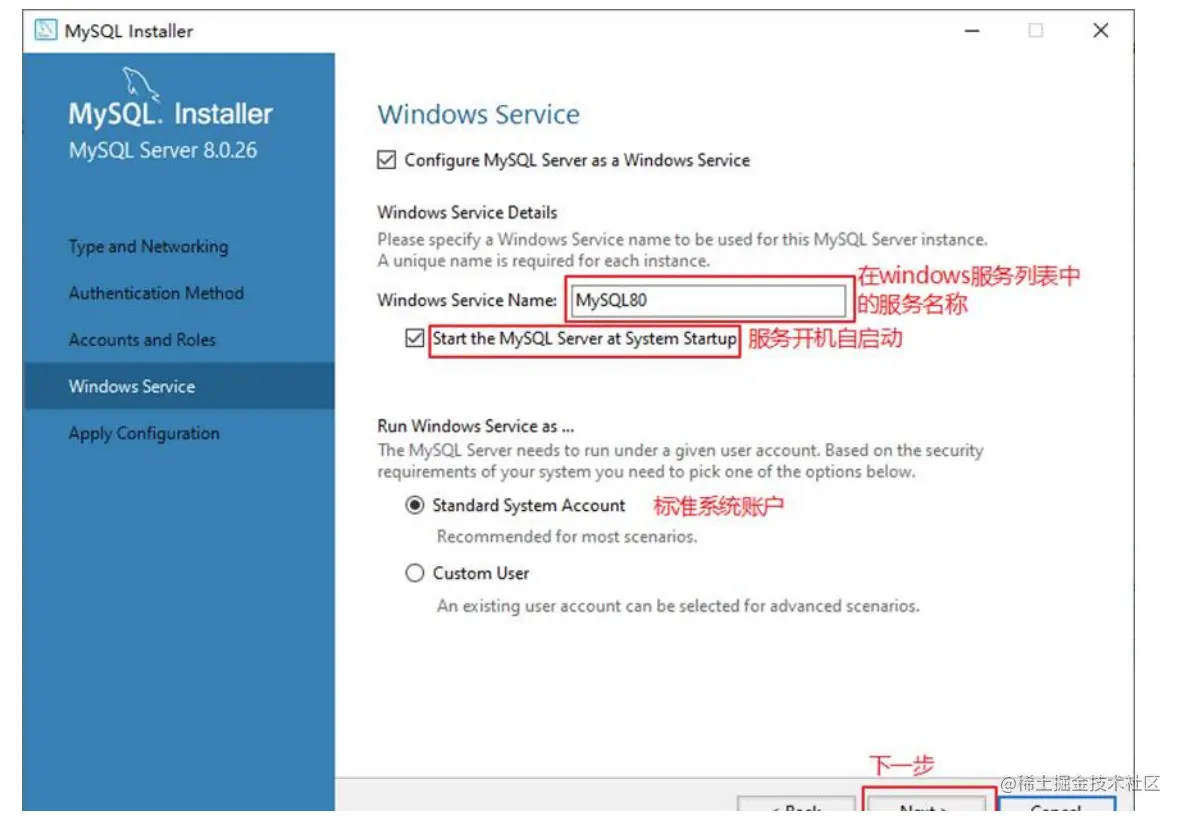Click the Cancel button
Screen dimensions: 1183x816
point(1056,805)
